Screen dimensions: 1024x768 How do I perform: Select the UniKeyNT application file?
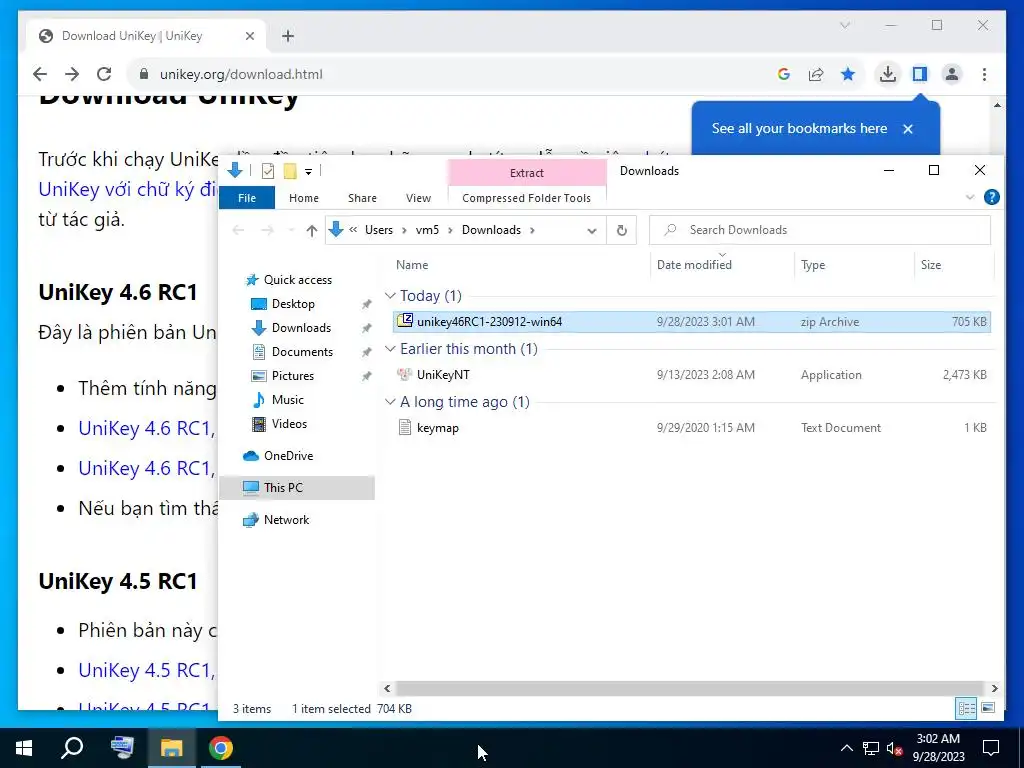tap(692, 374)
